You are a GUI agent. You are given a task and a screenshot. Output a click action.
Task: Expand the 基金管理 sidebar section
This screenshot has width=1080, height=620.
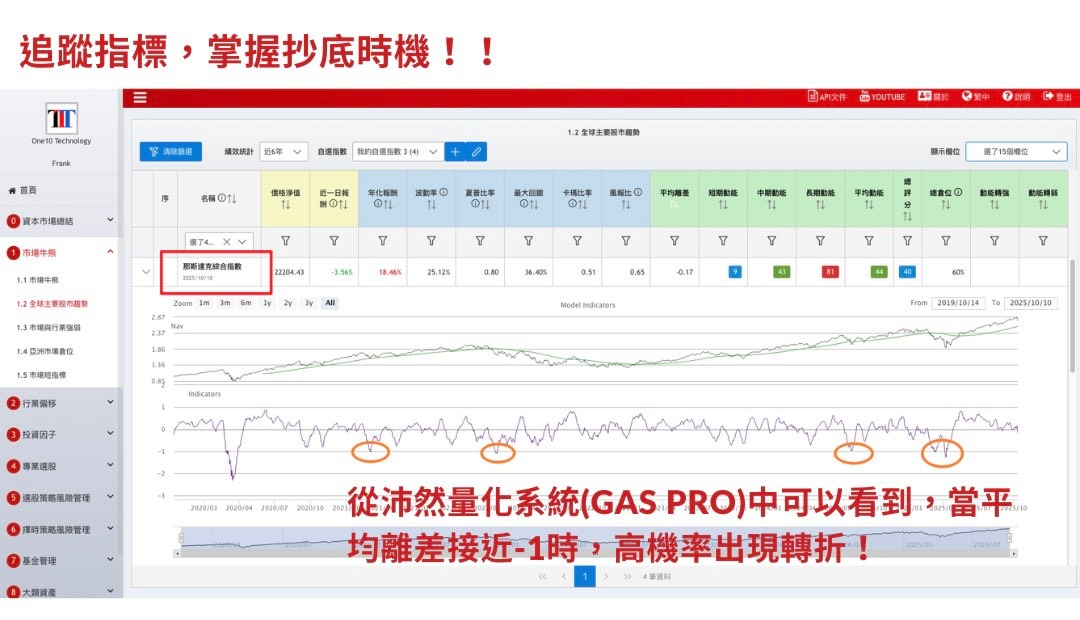[61, 561]
